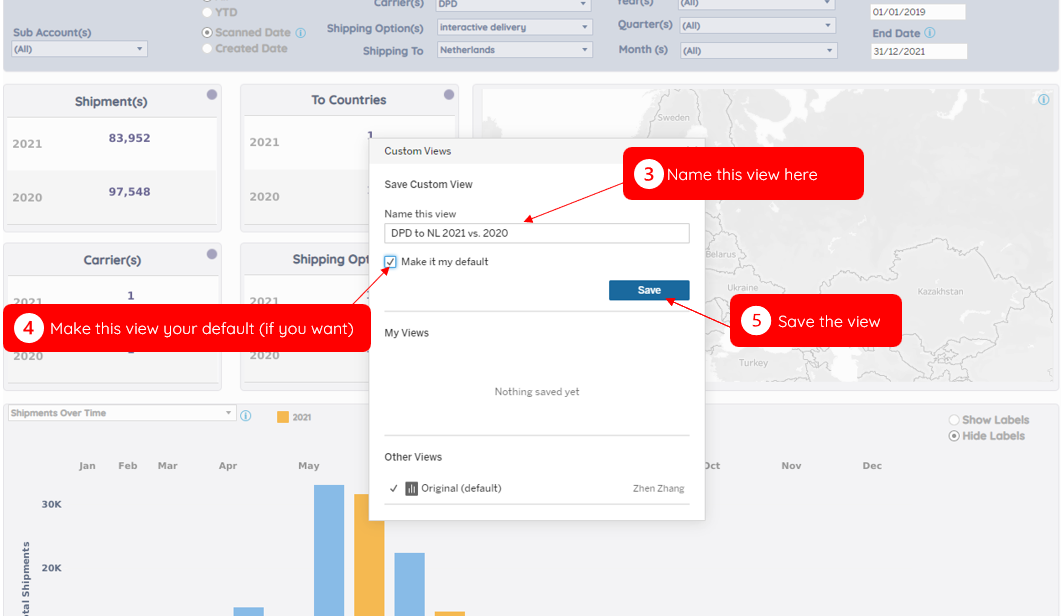Open the Month(s) dropdown

pos(757,50)
